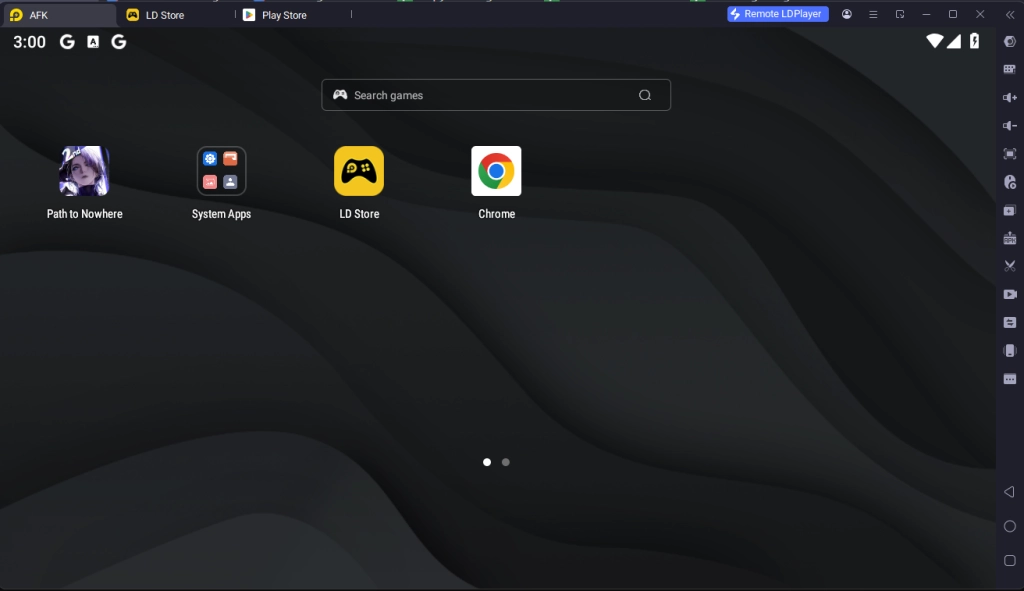
Task: Click the shake device icon
Action: click(1010, 351)
